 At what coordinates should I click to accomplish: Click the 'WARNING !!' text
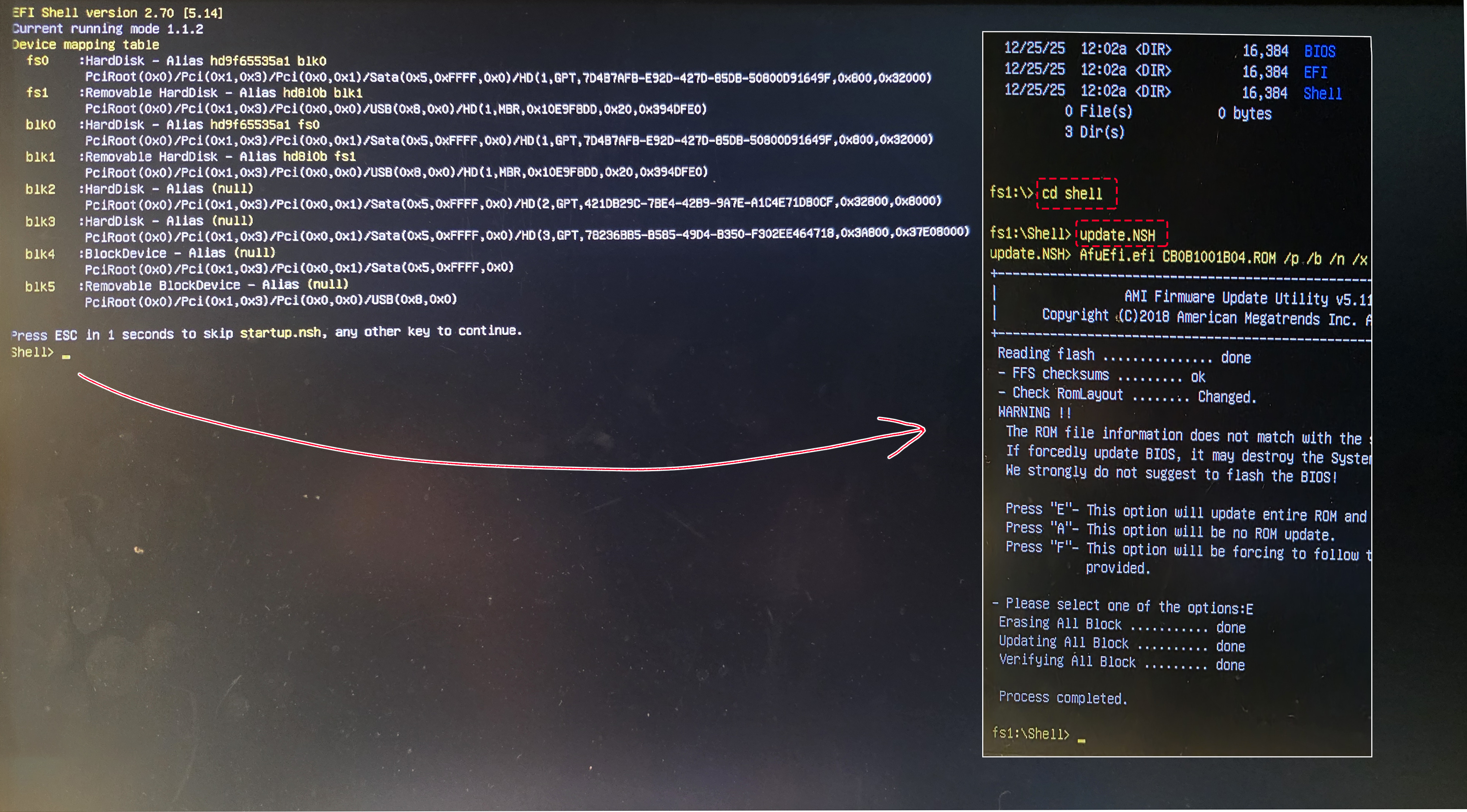(x=1034, y=412)
